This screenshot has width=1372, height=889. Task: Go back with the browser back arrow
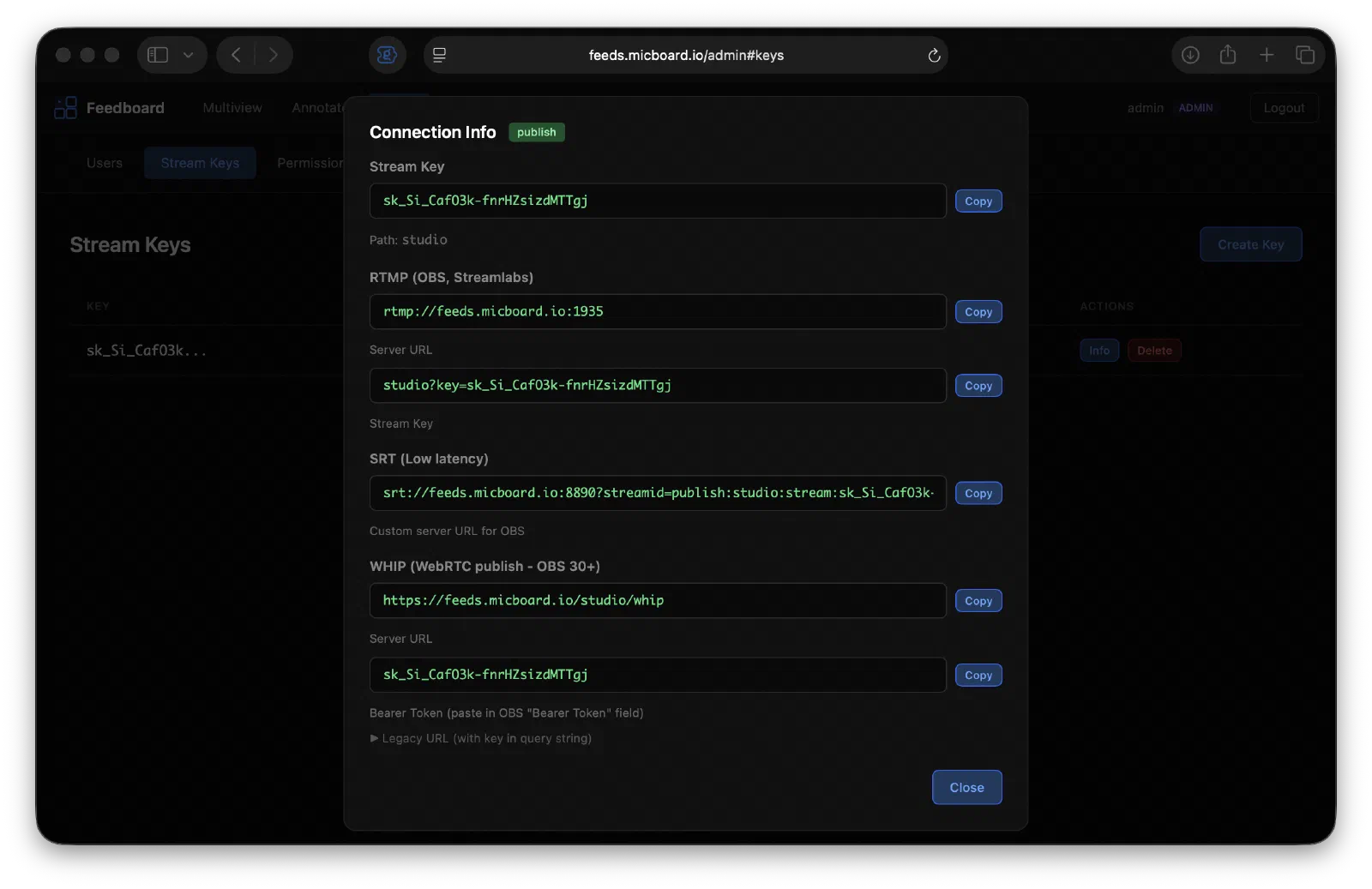pos(236,55)
